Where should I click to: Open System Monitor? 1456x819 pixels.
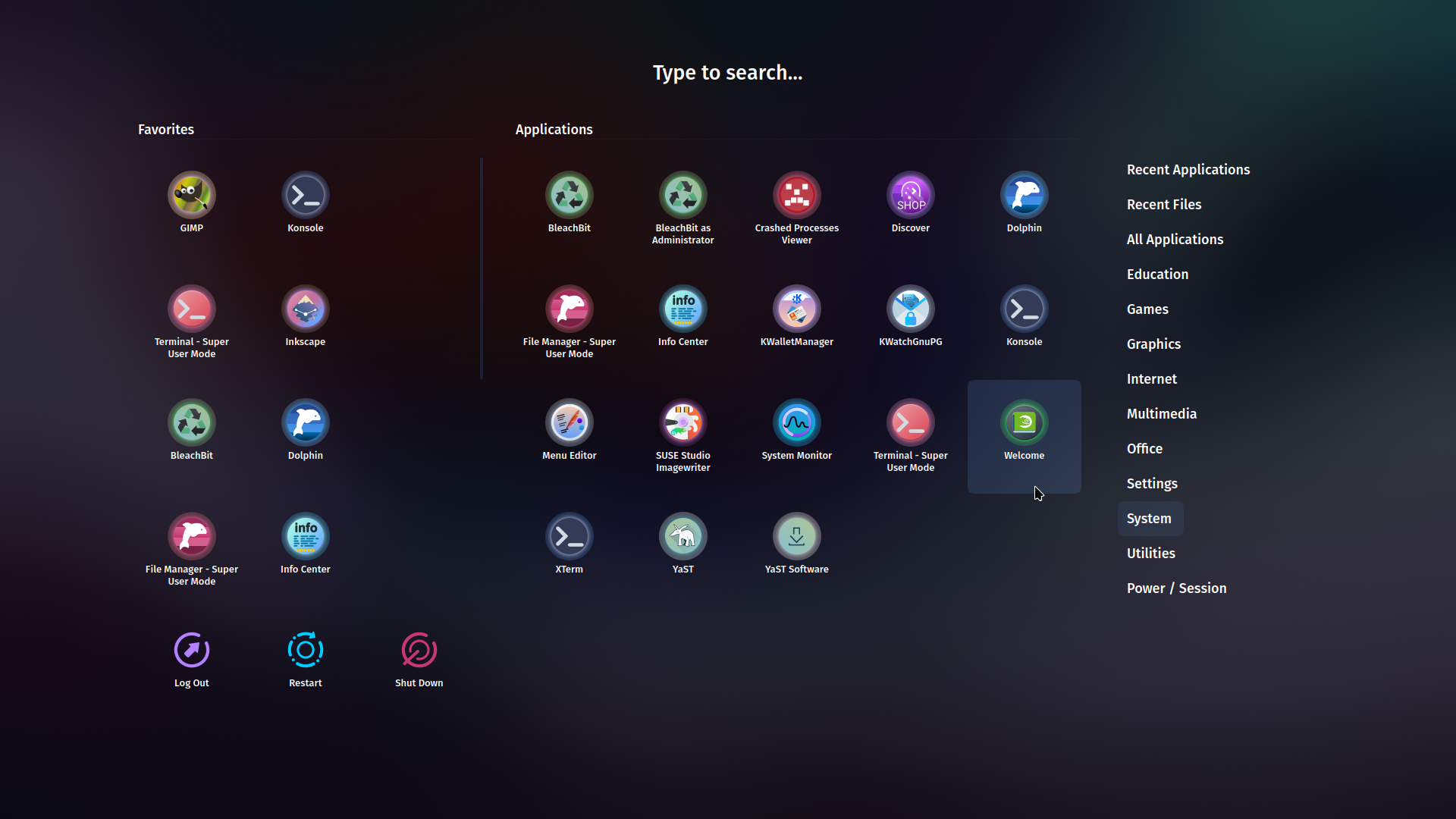pos(796,429)
